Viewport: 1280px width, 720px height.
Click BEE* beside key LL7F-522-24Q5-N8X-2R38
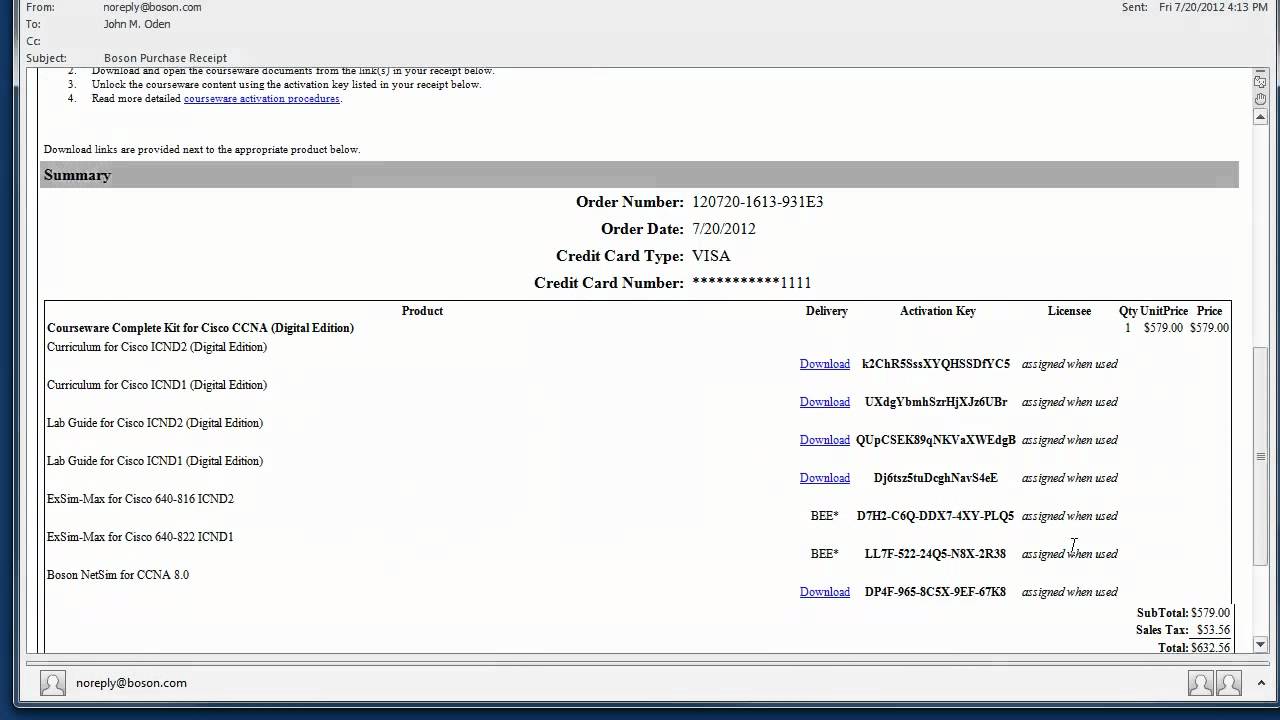click(825, 554)
